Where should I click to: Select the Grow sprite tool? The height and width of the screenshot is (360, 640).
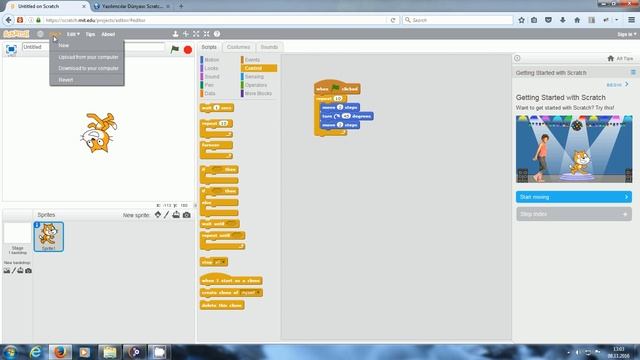[196, 34]
